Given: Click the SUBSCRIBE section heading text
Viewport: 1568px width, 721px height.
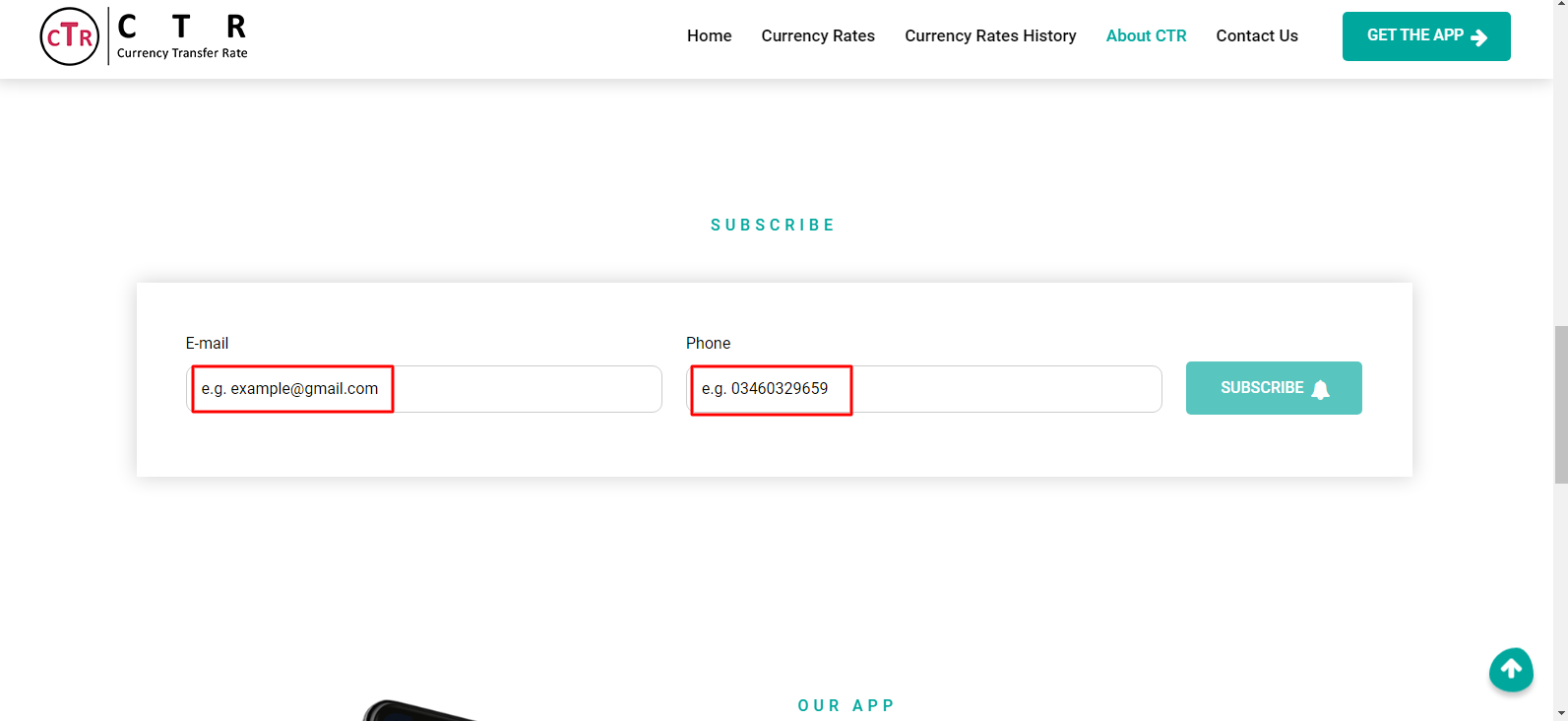Looking at the screenshot, I should 773,226.
